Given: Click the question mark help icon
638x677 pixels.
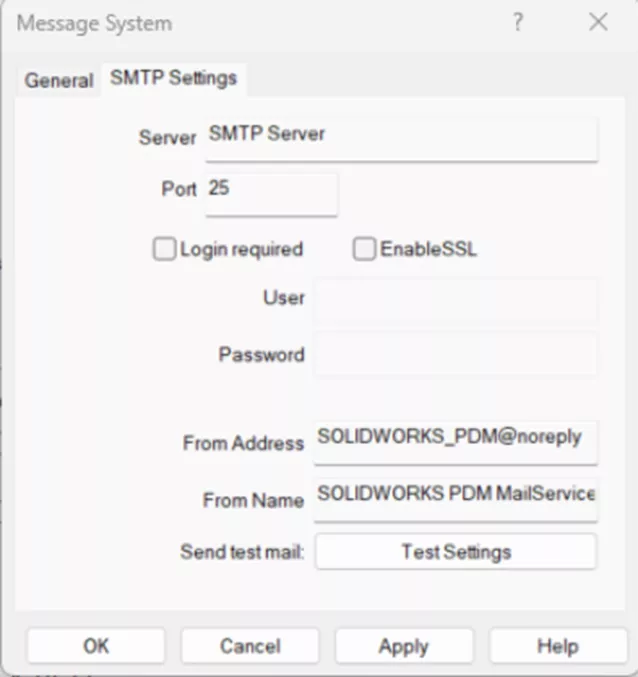Looking at the screenshot, I should (x=518, y=22).
